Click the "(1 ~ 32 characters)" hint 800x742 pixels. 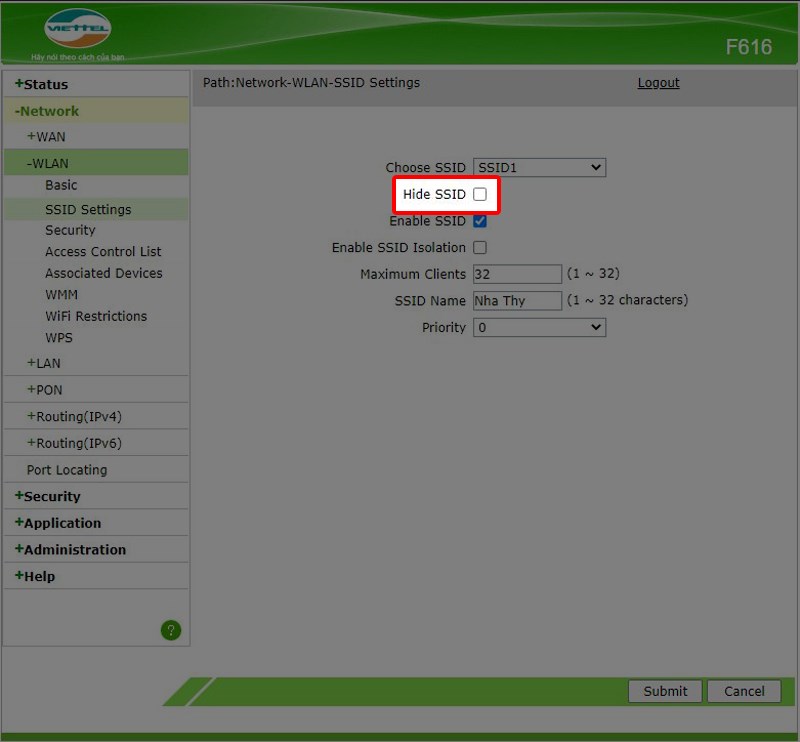click(x=628, y=300)
